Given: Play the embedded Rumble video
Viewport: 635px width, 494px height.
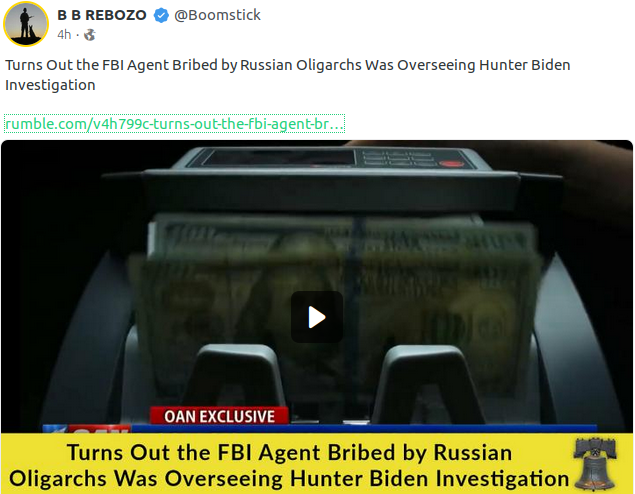Looking at the screenshot, I should point(317,317).
